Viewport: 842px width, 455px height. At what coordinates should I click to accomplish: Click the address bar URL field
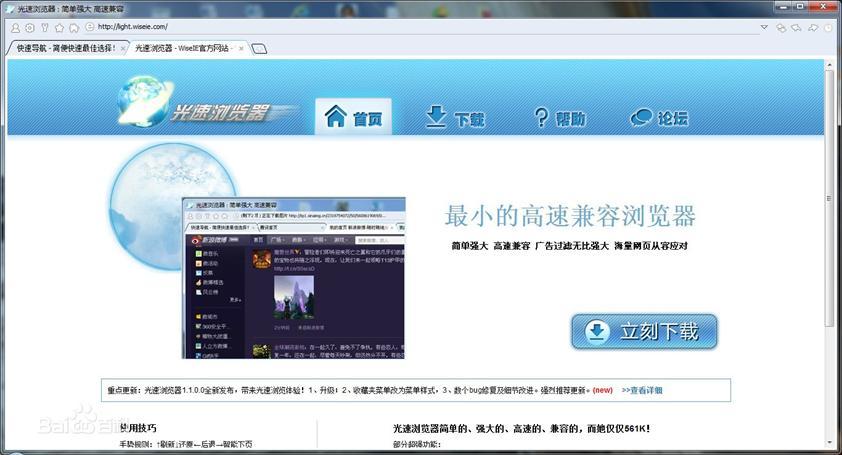coord(427,26)
